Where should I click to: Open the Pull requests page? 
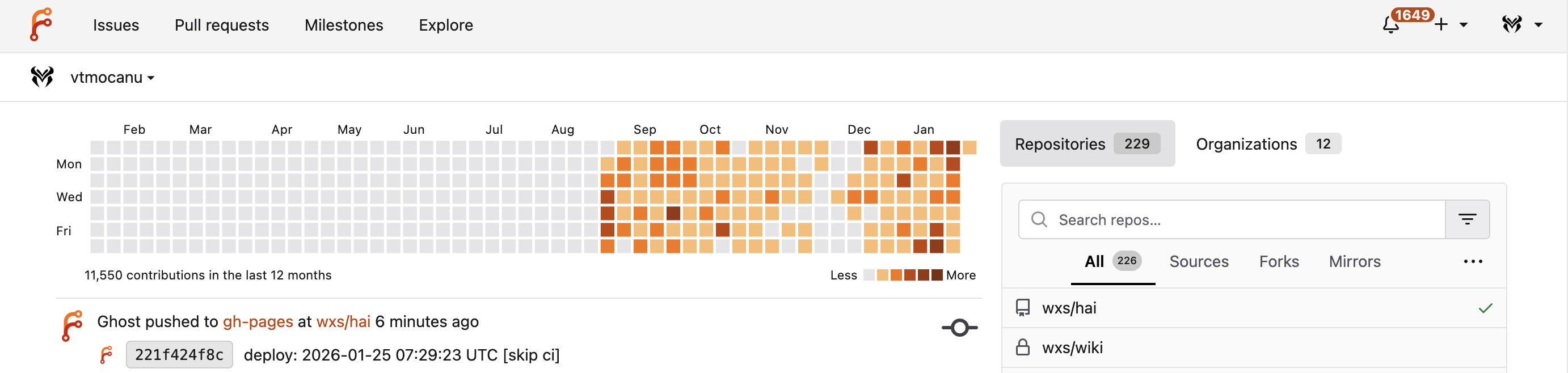tap(222, 25)
